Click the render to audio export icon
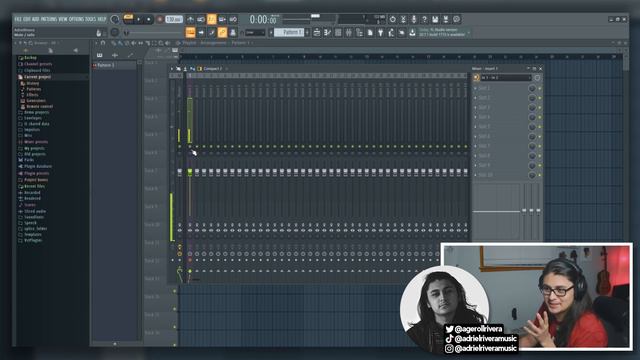 click(446, 19)
